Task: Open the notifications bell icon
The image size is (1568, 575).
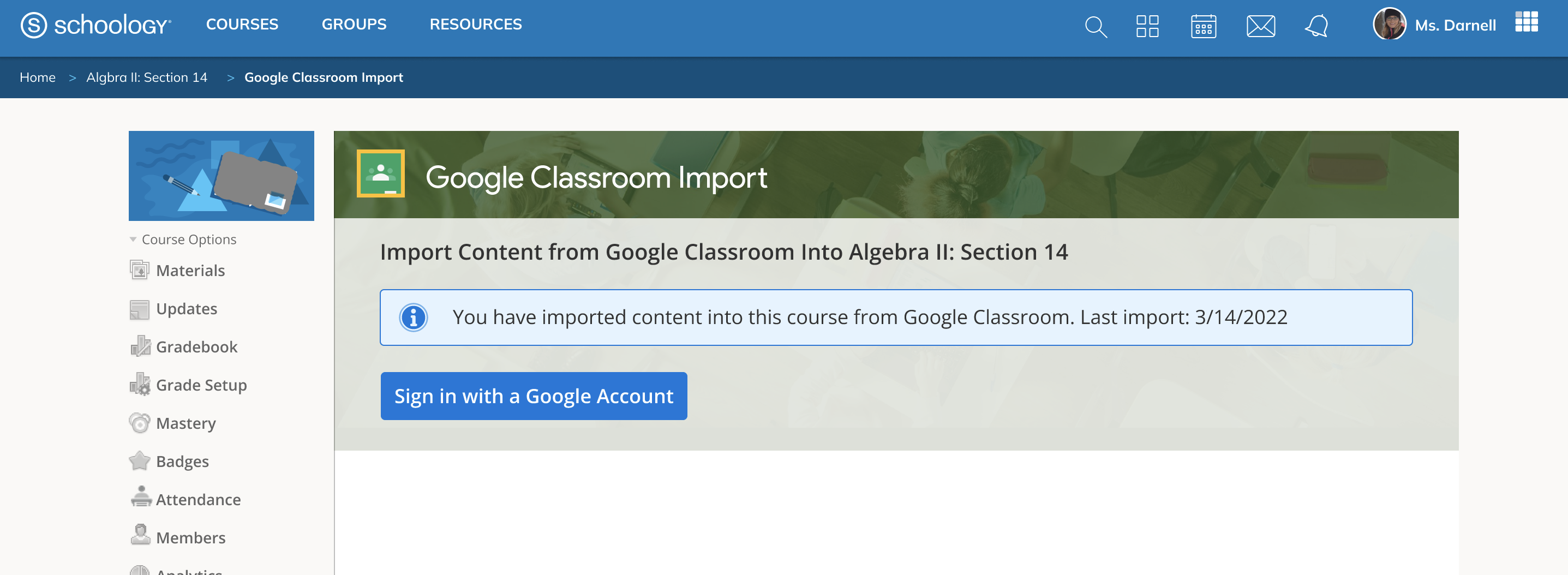Action: tap(1316, 27)
